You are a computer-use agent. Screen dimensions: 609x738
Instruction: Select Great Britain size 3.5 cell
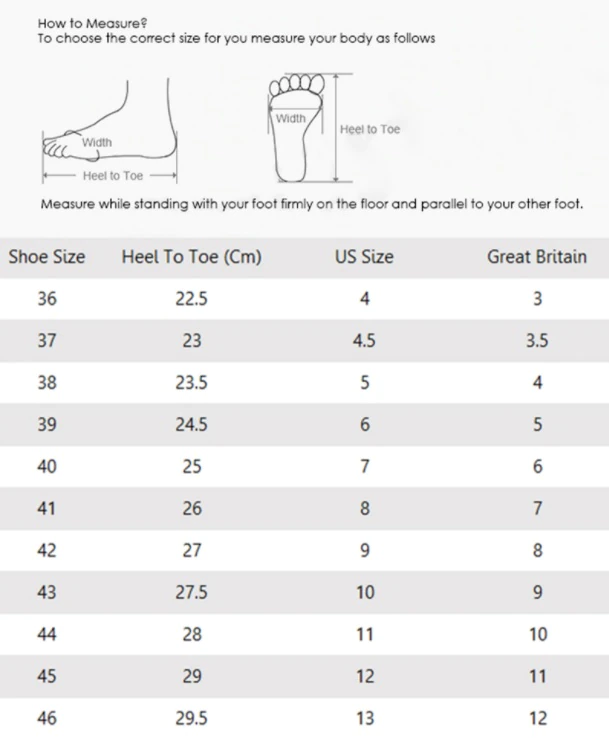[x=537, y=341]
